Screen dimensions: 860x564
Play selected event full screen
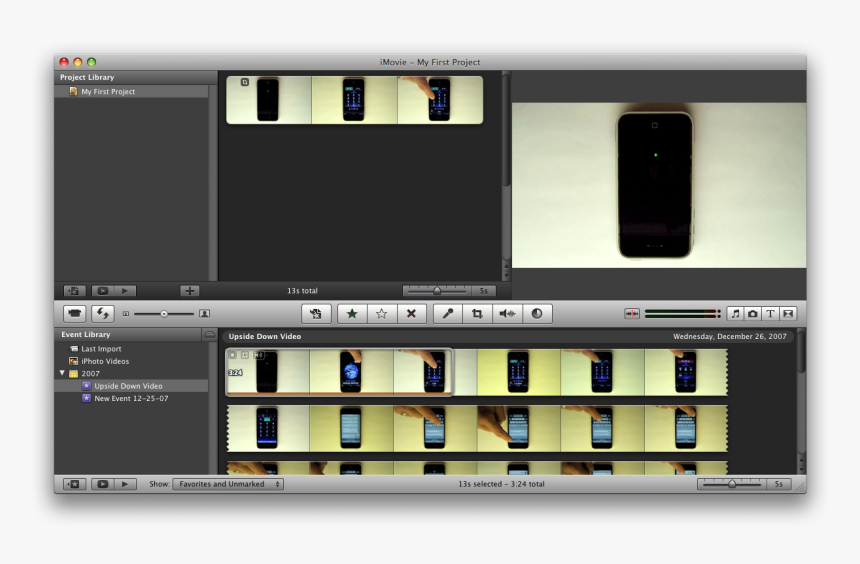(x=103, y=484)
